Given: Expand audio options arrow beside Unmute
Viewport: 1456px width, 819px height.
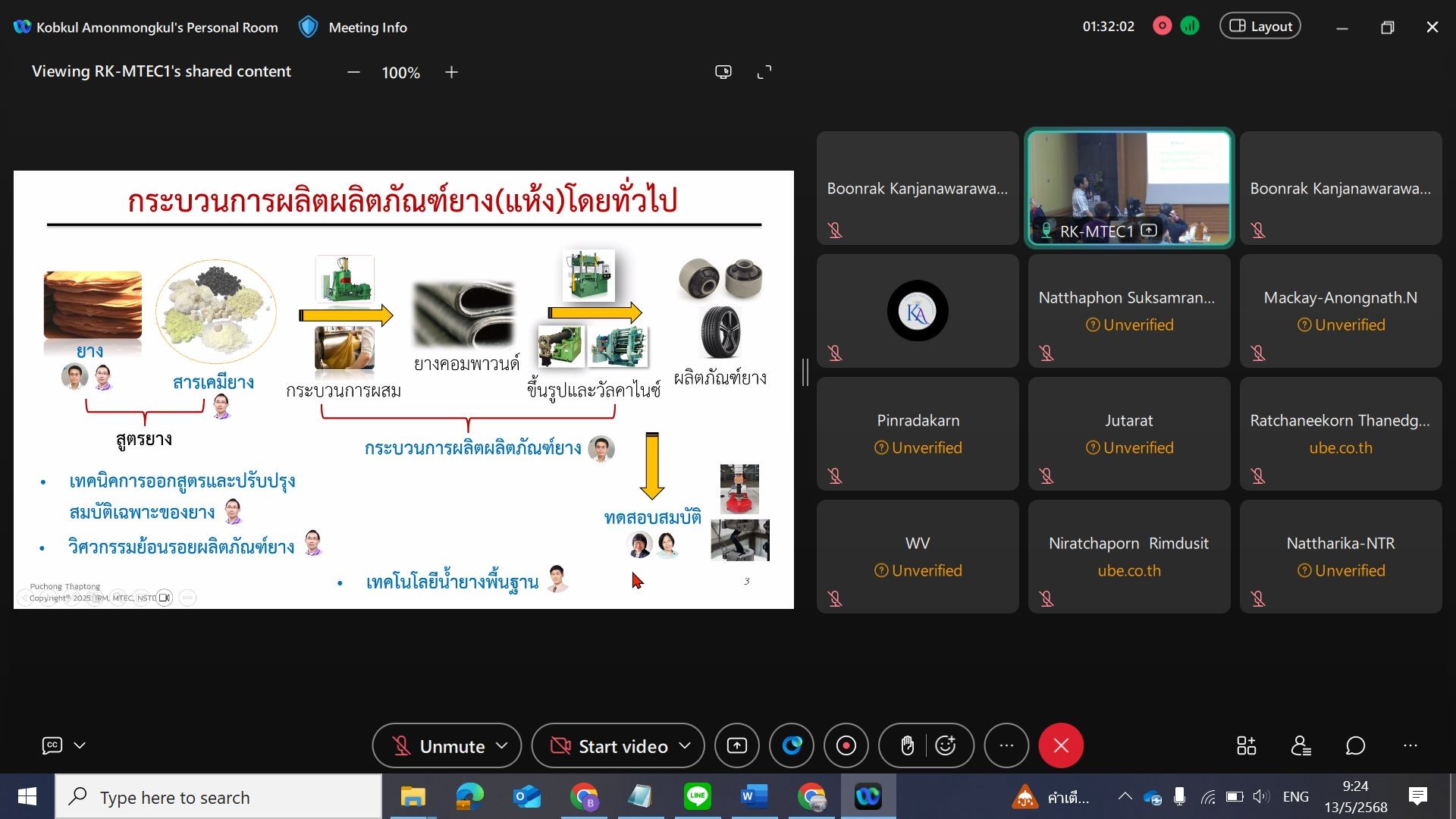Looking at the screenshot, I should pyautogui.click(x=502, y=746).
